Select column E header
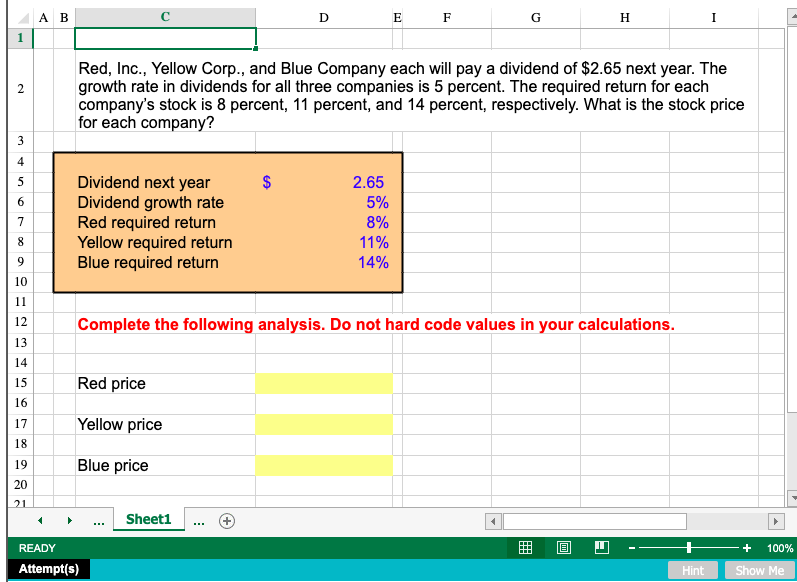The height and width of the screenshot is (582, 797). click(397, 18)
